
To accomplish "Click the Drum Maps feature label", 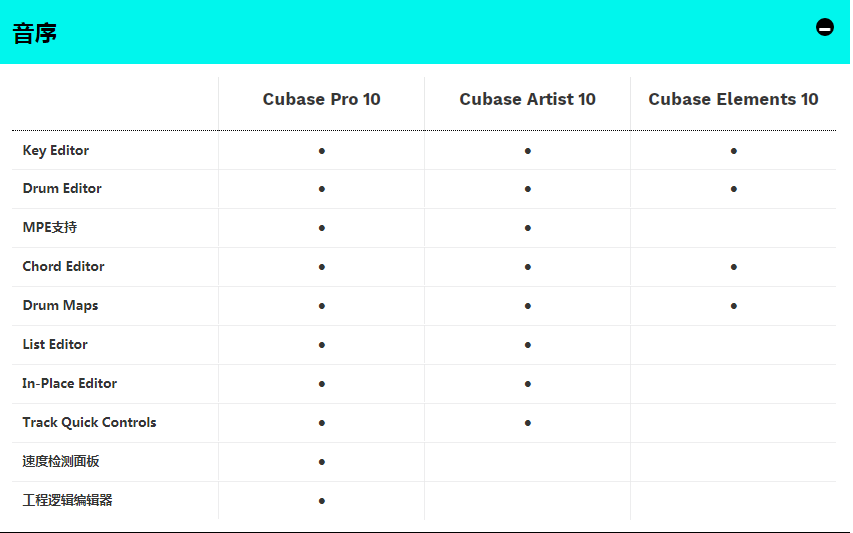I will (x=60, y=306).
